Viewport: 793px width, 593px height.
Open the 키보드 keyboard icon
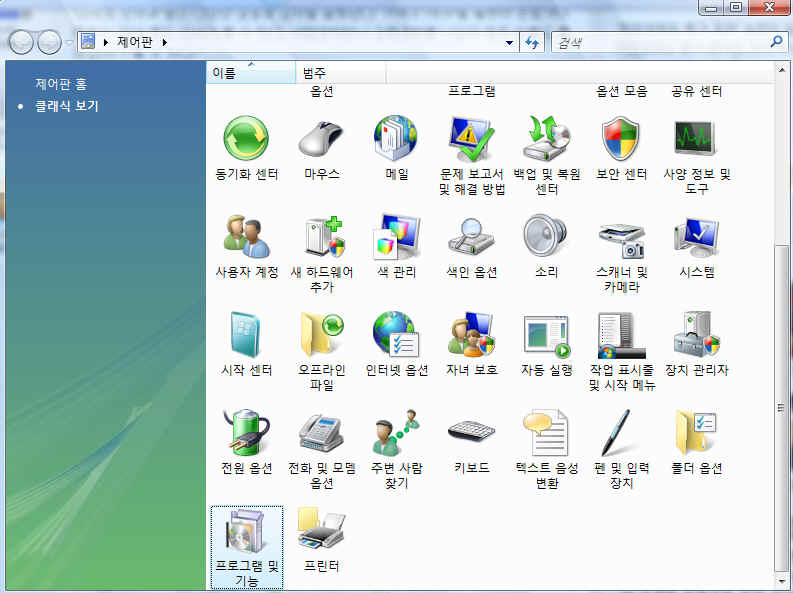pos(471,433)
